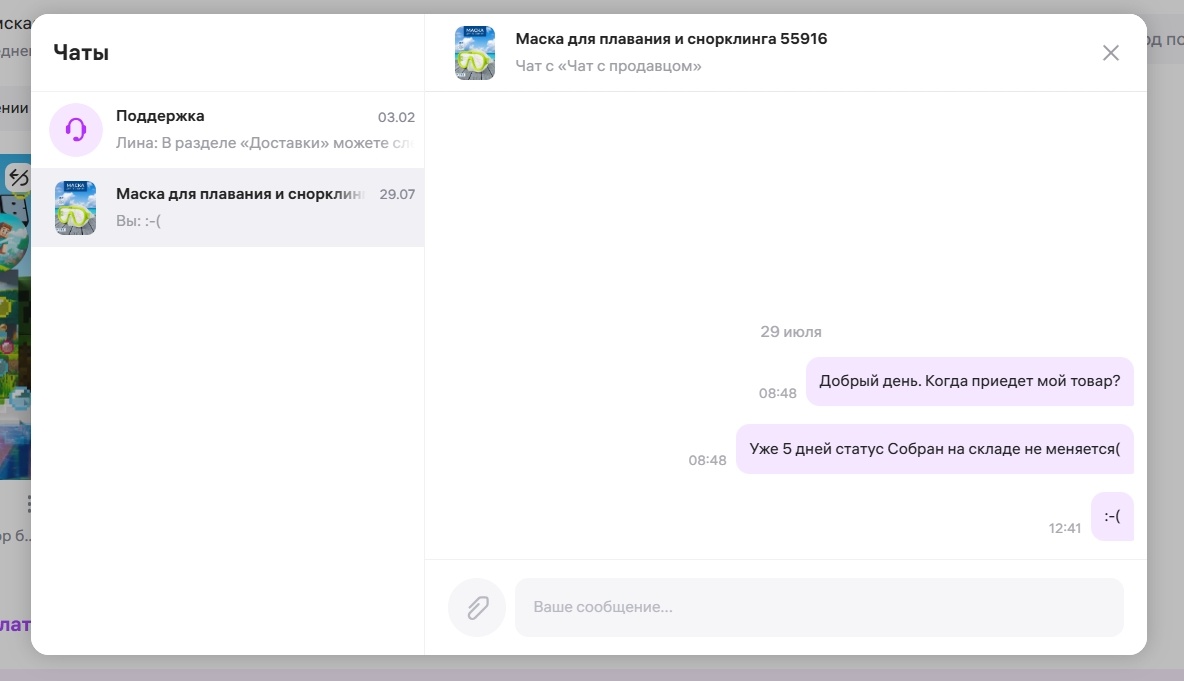Select the message asking Когда приедет мой товар
The height and width of the screenshot is (681, 1184).
point(969,381)
